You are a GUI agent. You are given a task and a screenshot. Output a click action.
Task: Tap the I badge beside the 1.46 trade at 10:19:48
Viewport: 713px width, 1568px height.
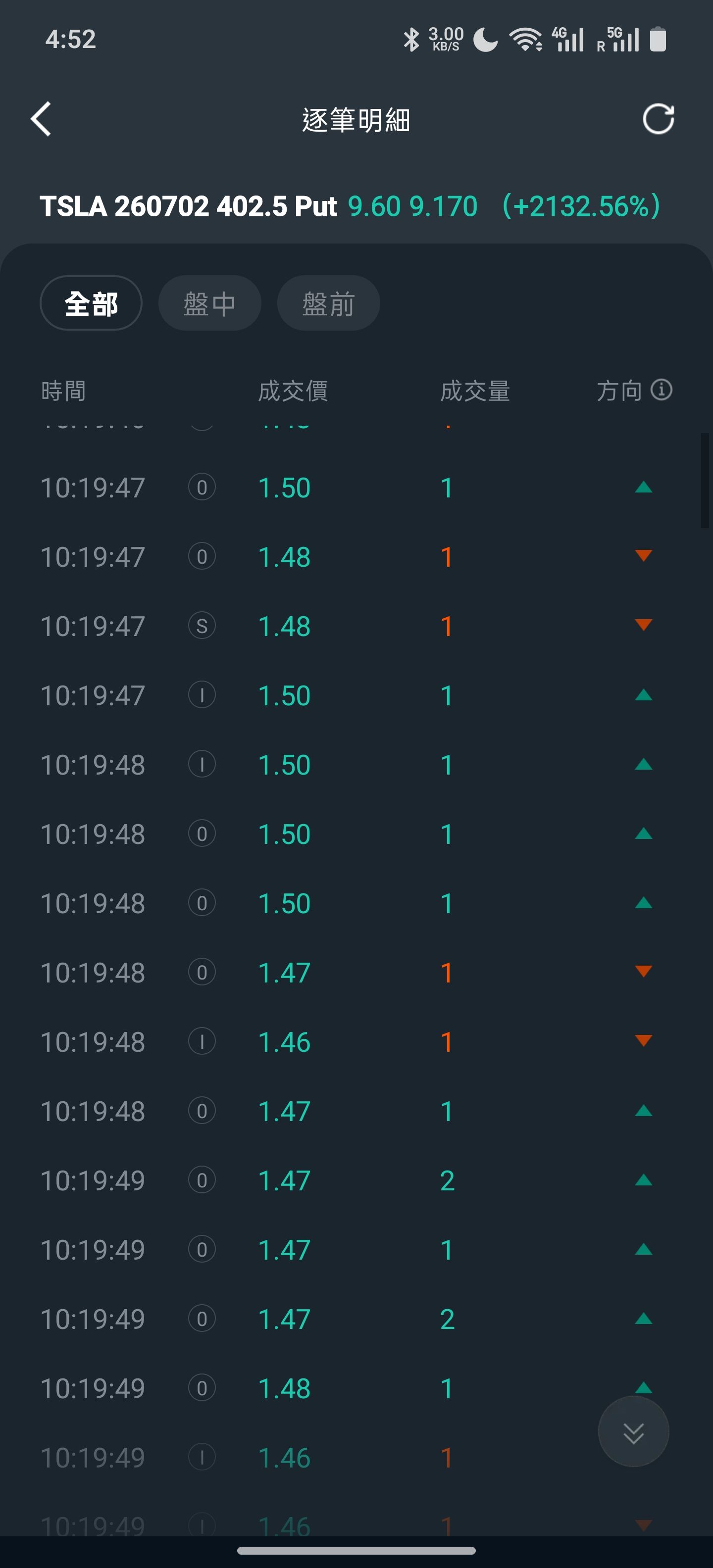tap(202, 1041)
